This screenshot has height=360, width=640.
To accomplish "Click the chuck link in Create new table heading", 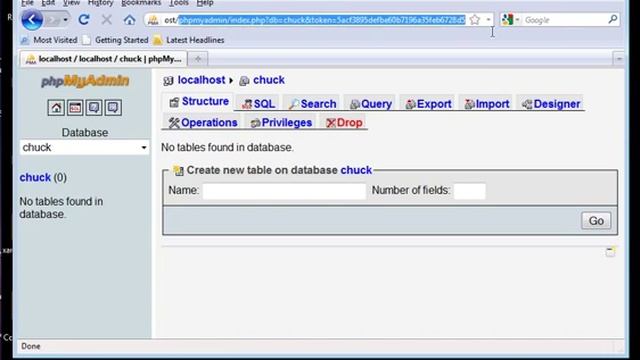I will coord(356,170).
